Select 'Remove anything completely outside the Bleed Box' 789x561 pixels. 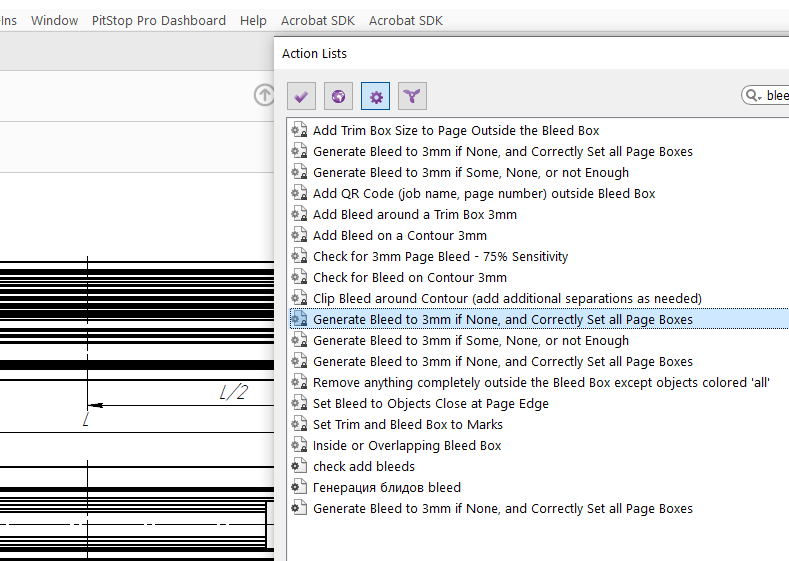click(541, 382)
